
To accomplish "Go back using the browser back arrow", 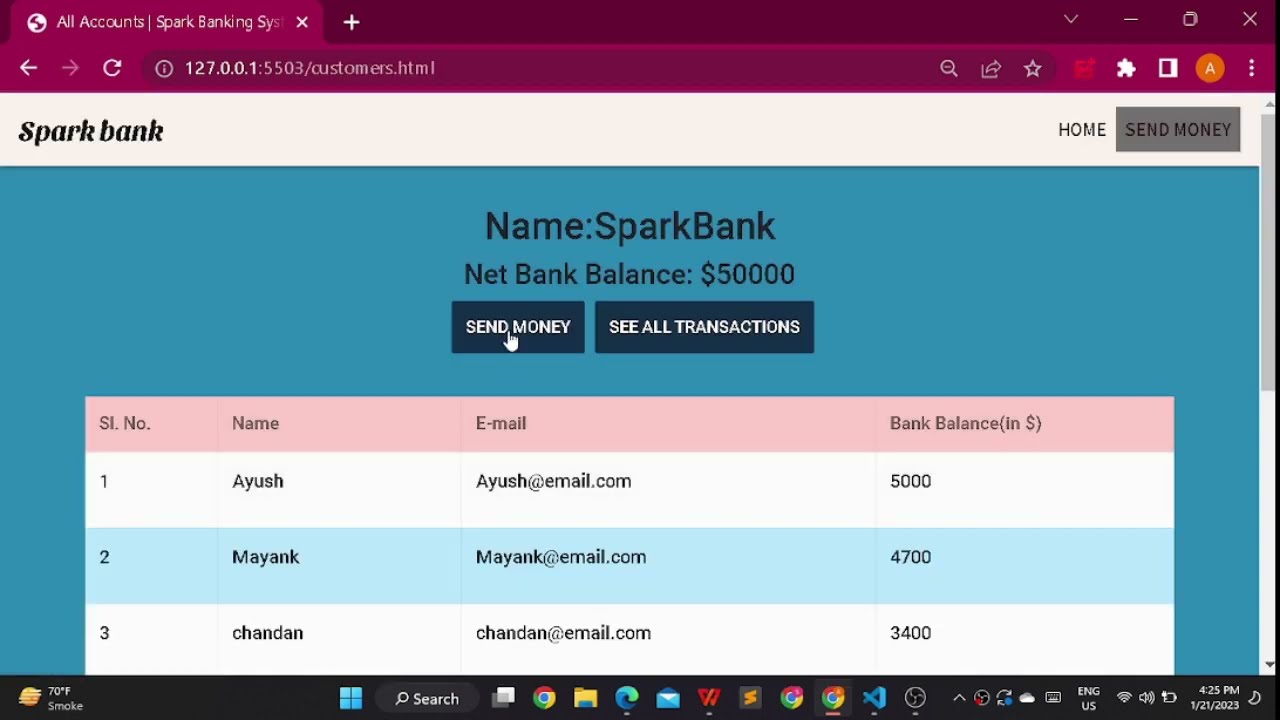I will (28, 68).
